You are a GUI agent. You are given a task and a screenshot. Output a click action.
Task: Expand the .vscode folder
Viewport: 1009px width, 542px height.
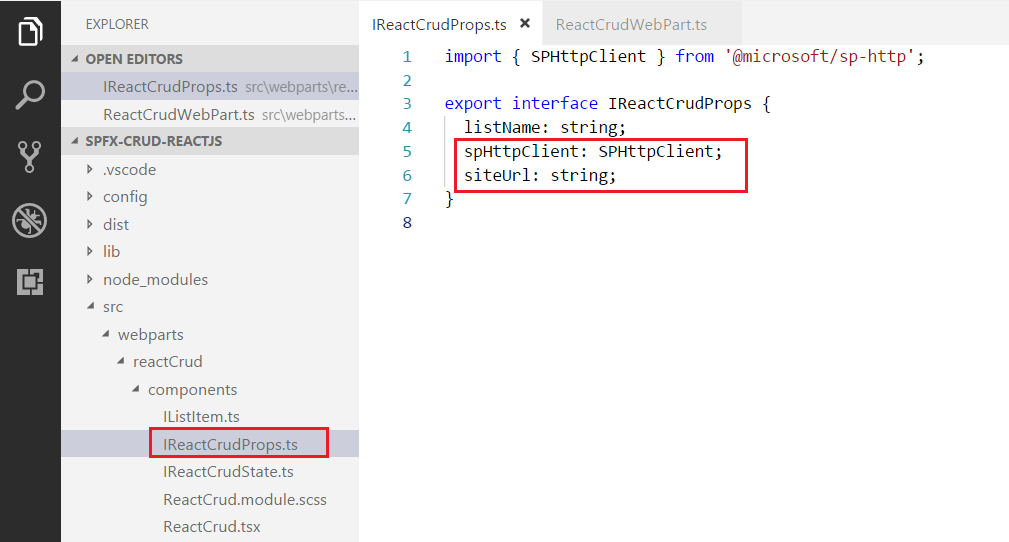pos(129,169)
